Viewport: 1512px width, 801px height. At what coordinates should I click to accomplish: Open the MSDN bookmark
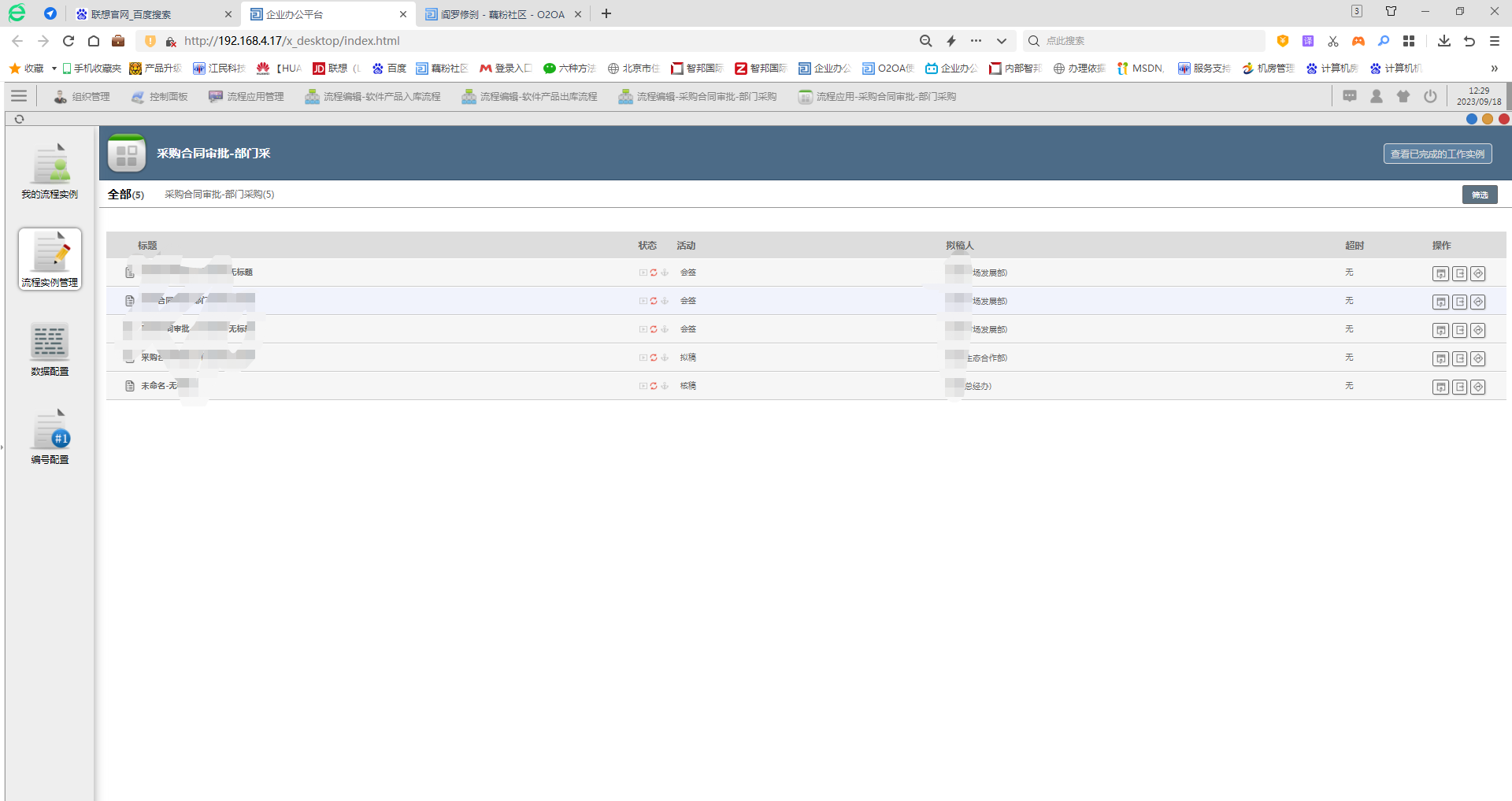(1140, 69)
